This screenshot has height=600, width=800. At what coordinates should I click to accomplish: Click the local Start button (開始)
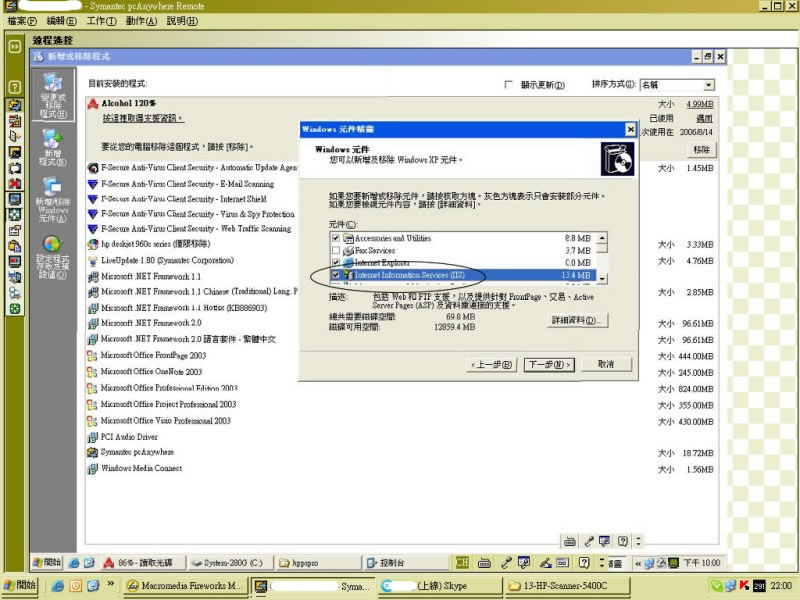pyautogui.click(x=19, y=586)
